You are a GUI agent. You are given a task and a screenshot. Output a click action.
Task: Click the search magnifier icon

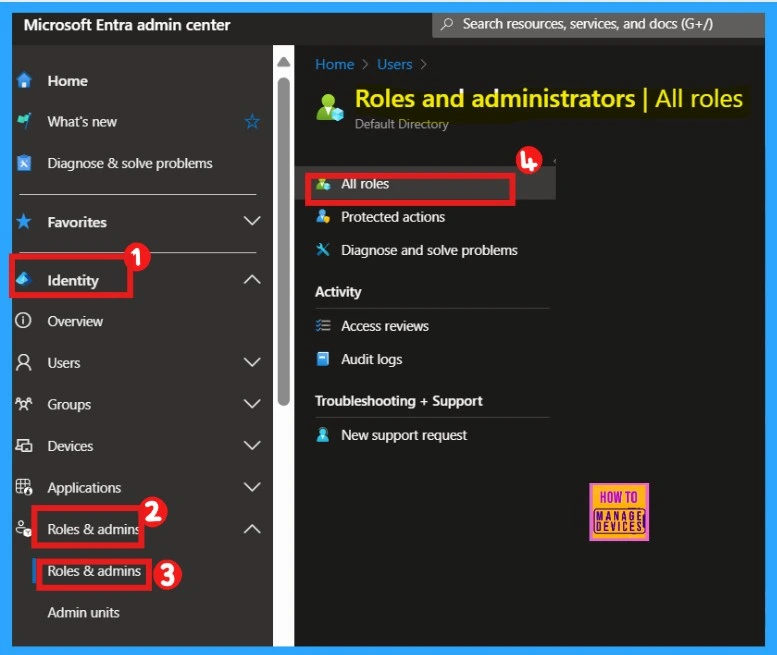[446, 24]
